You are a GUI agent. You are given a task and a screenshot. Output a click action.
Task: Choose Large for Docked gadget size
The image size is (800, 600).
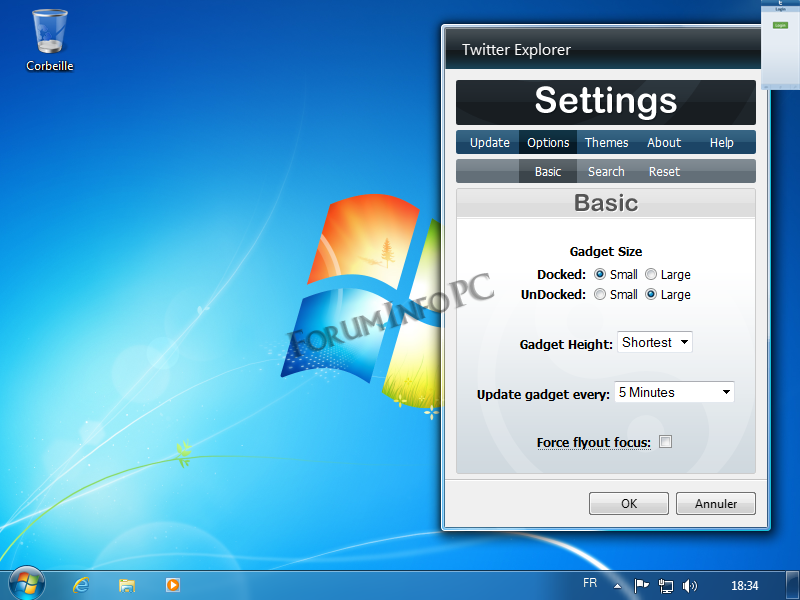coord(651,274)
